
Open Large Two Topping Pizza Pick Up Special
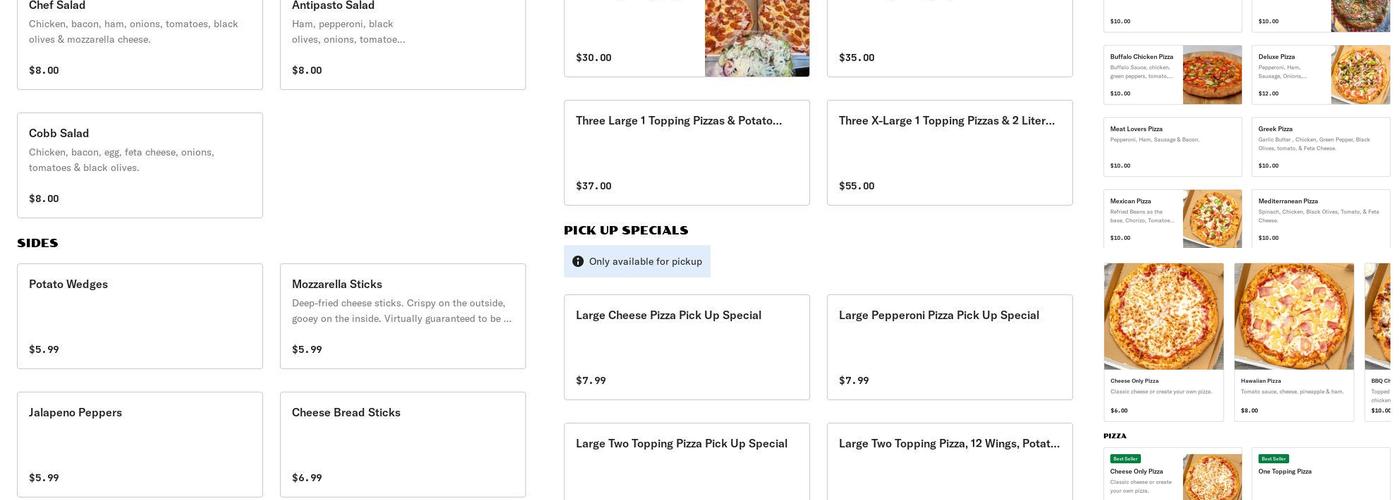pos(686,460)
